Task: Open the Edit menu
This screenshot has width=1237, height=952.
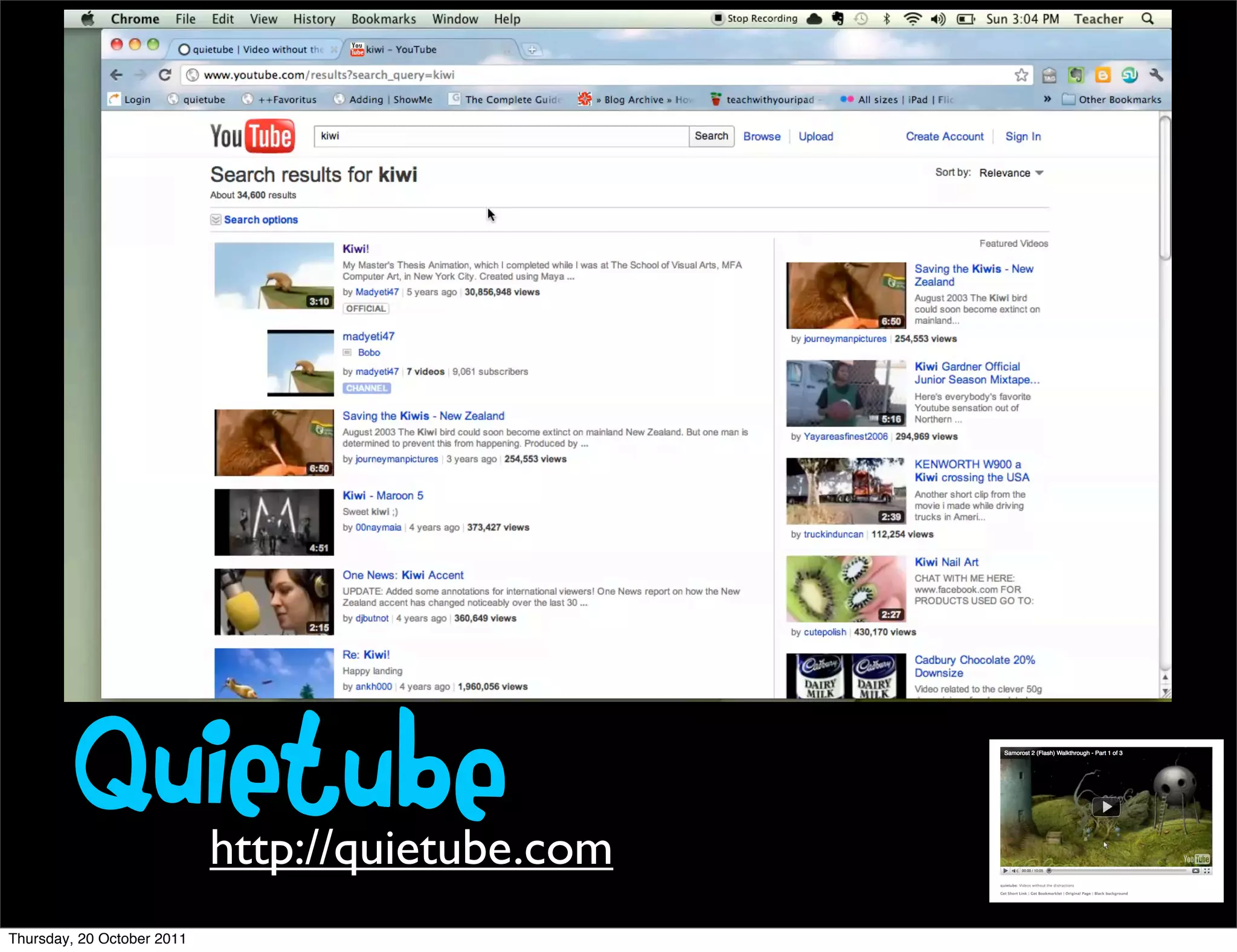Action: (x=222, y=19)
